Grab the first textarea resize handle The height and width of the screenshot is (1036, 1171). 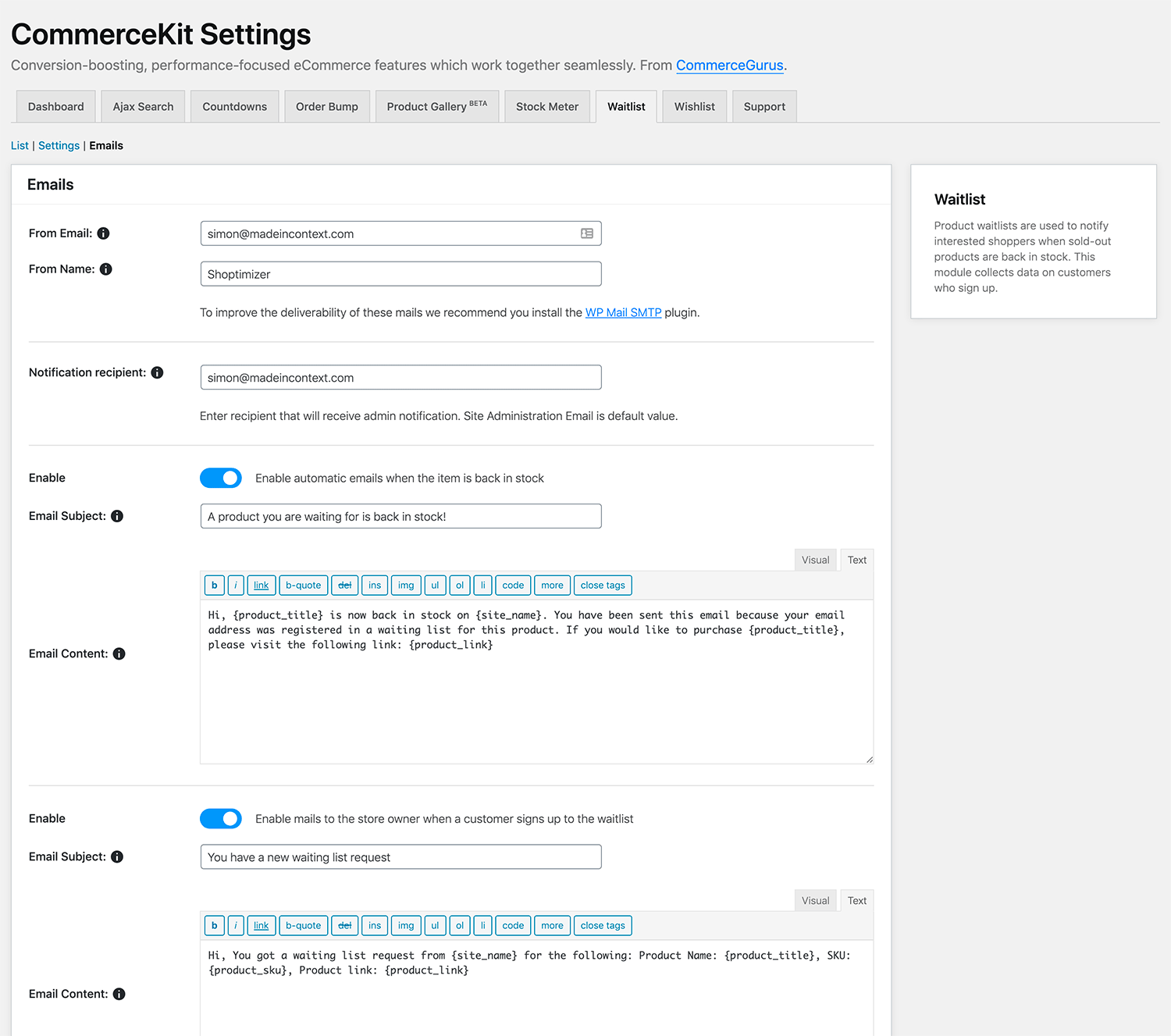869,759
